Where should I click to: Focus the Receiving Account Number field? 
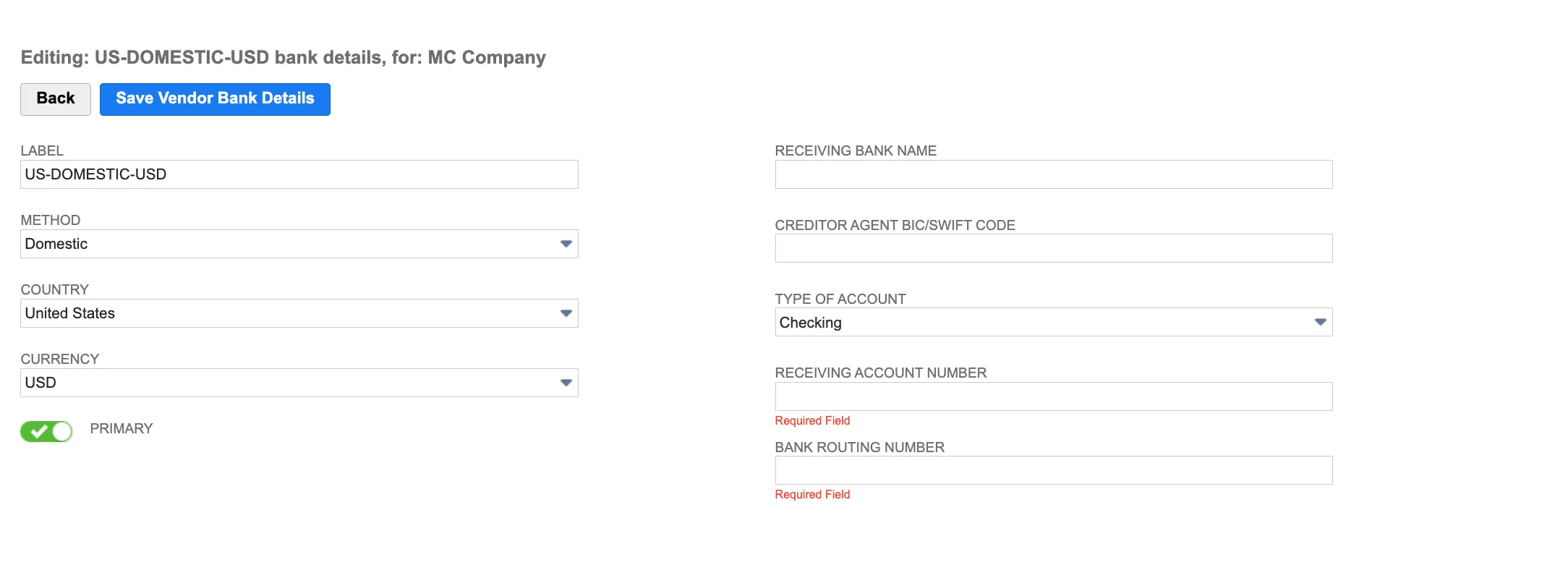coord(1054,396)
